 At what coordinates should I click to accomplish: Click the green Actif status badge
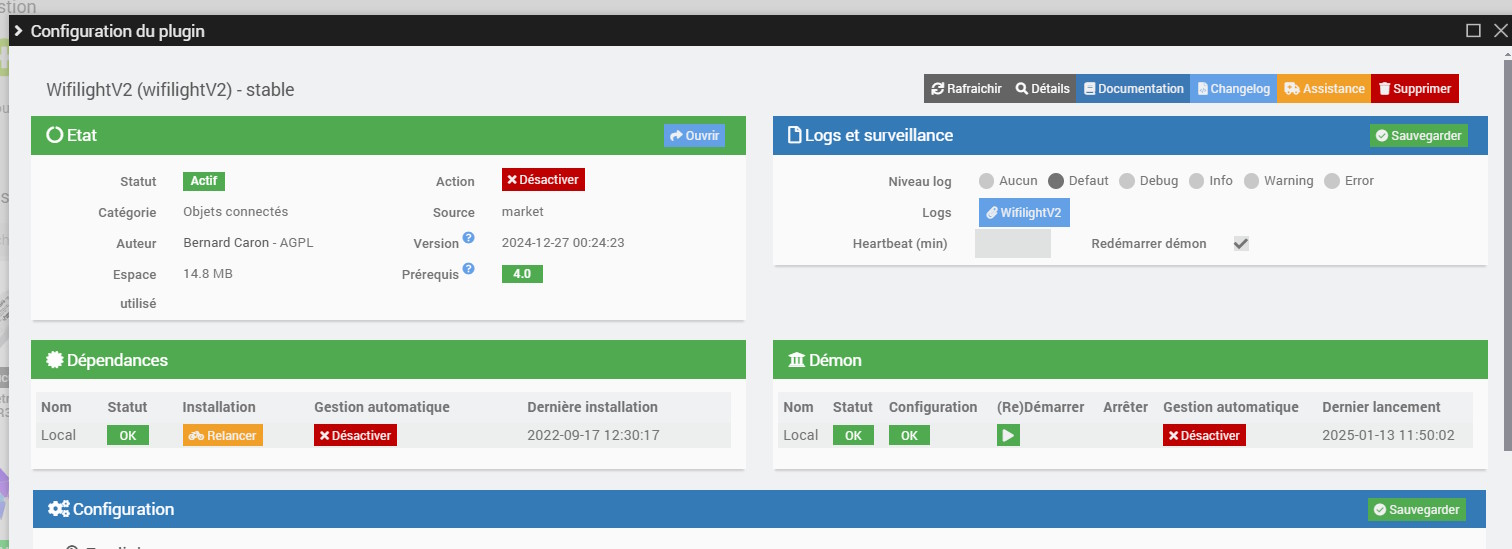(x=204, y=181)
